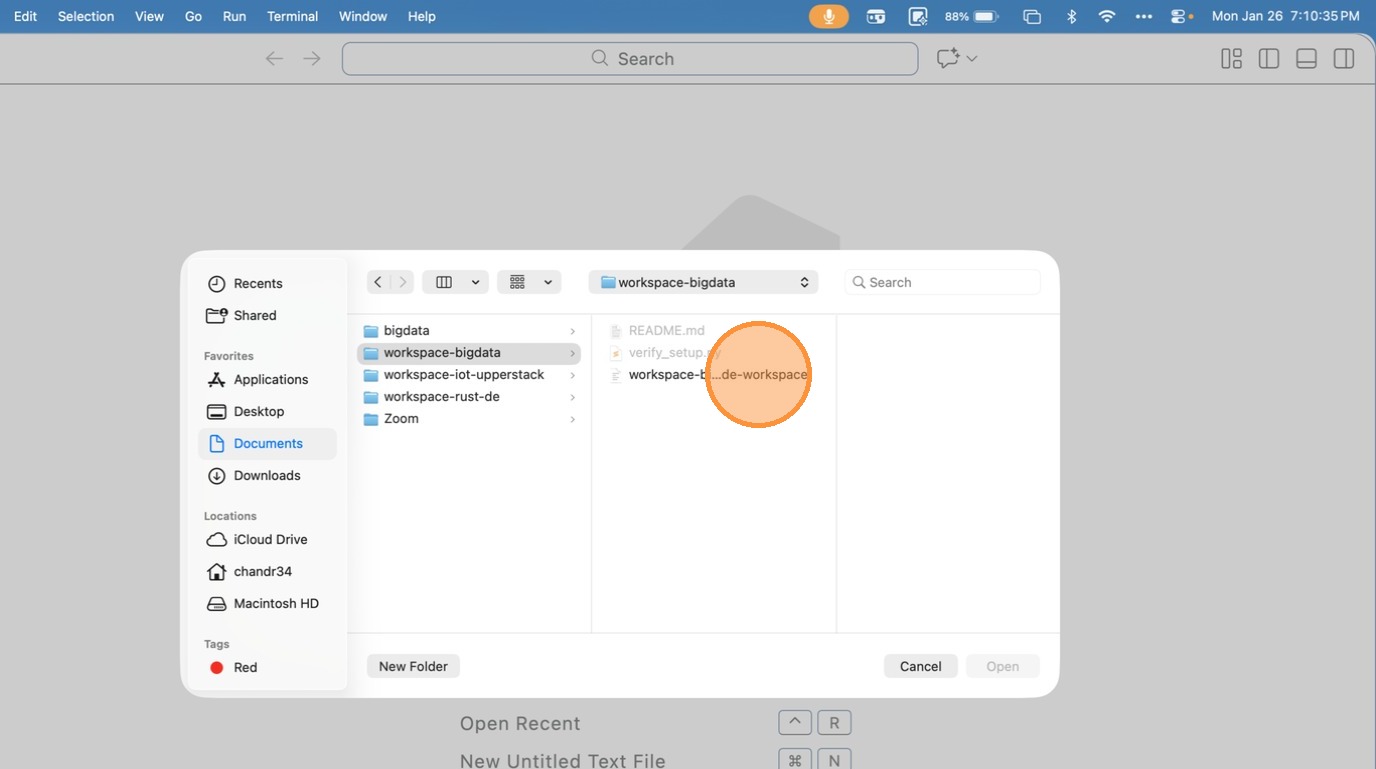The width and height of the screenshot is (1376, 769).
Task: Click the column view icon button
Action: 444,282
